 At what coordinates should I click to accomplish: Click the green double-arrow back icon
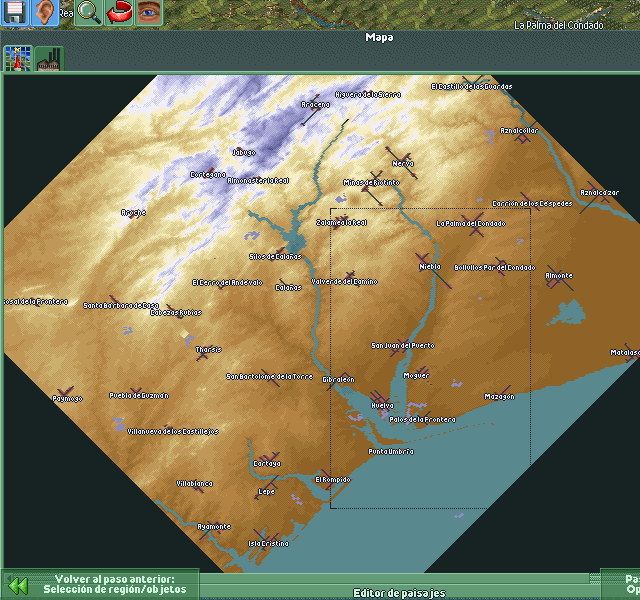point(17,585)
